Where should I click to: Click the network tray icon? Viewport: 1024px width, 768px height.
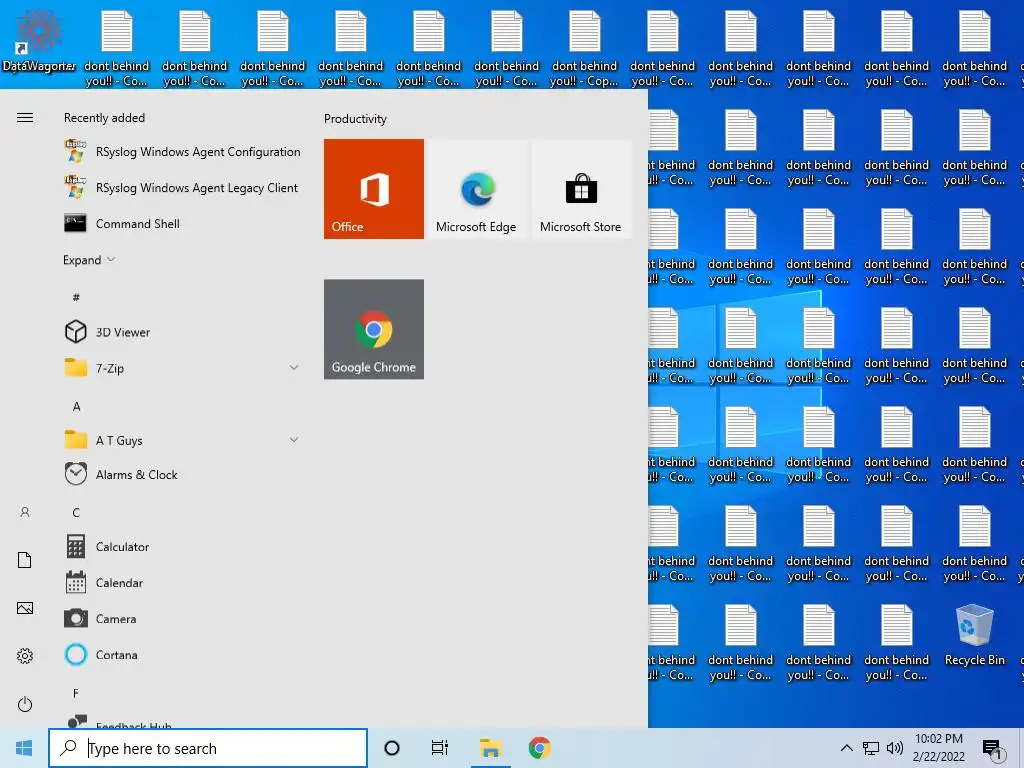pyautogui.click(x=871, y=748)
